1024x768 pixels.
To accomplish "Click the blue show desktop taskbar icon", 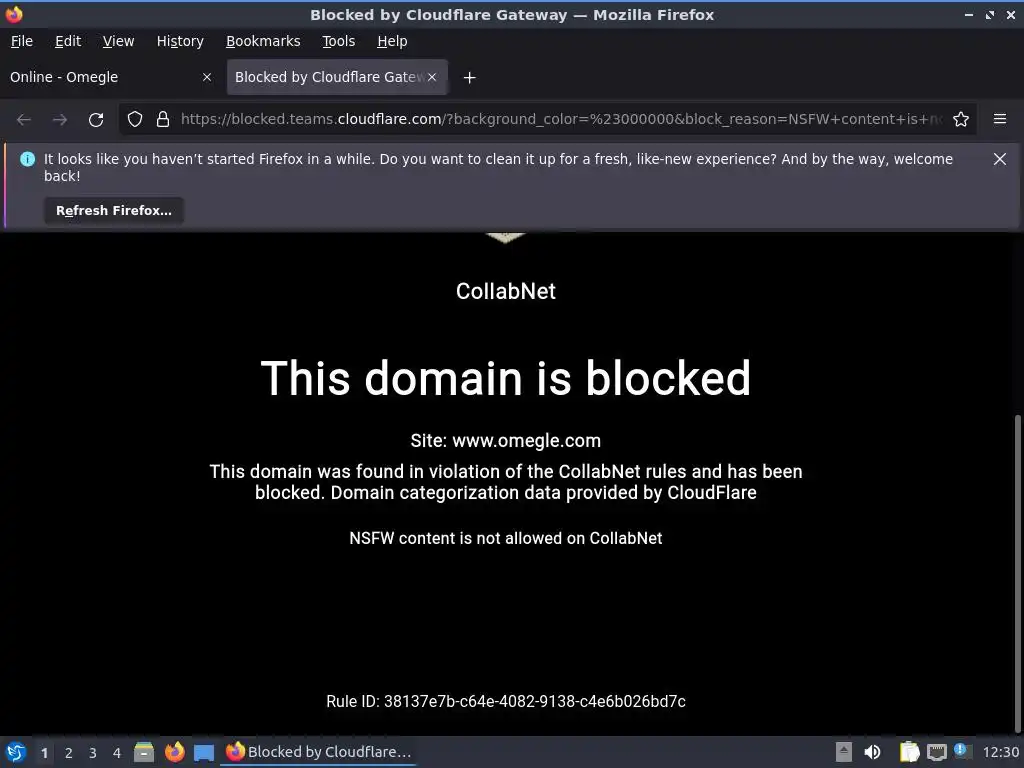I will (x=204, y=753).
